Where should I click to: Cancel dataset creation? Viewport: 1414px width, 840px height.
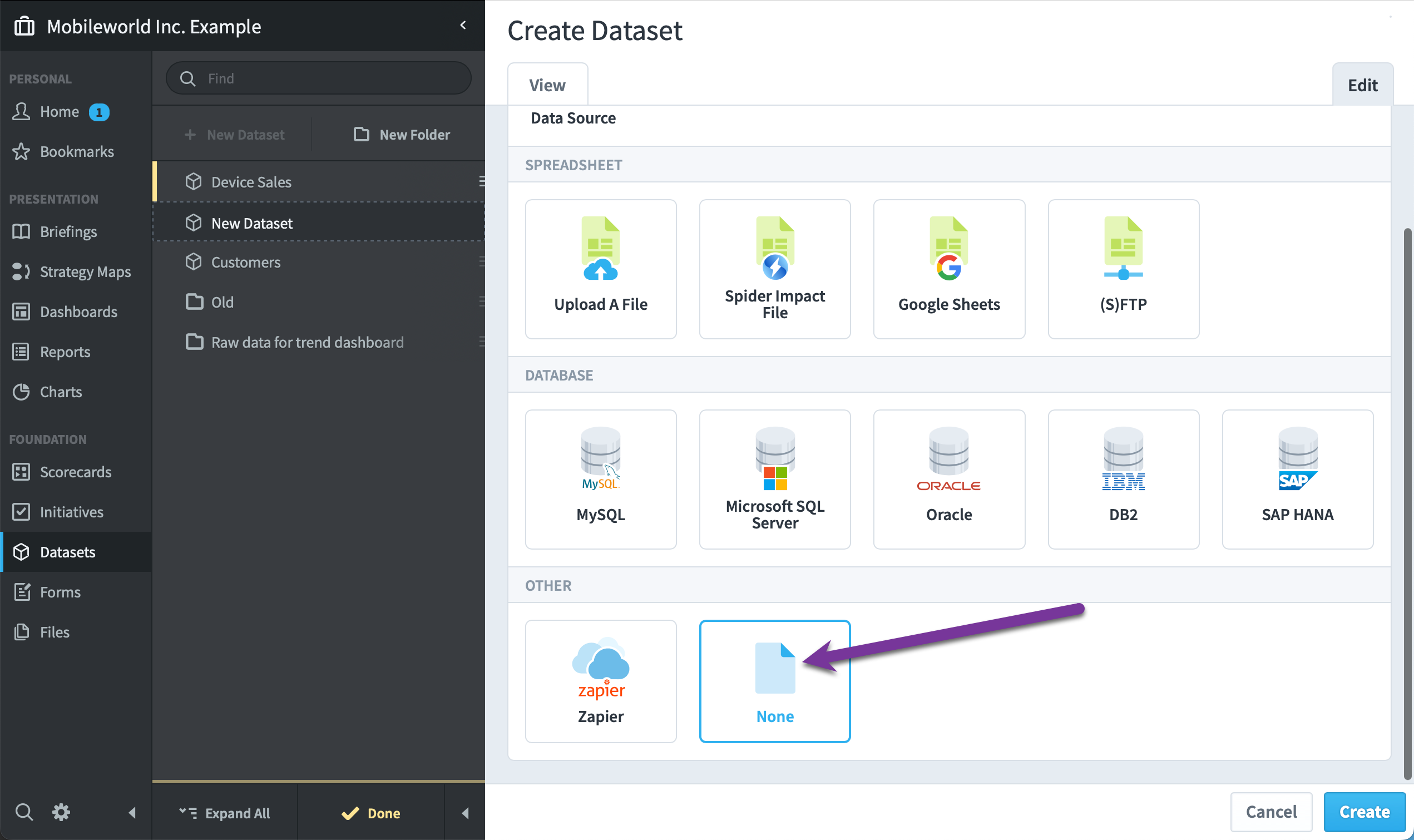tap(1271, 812)
